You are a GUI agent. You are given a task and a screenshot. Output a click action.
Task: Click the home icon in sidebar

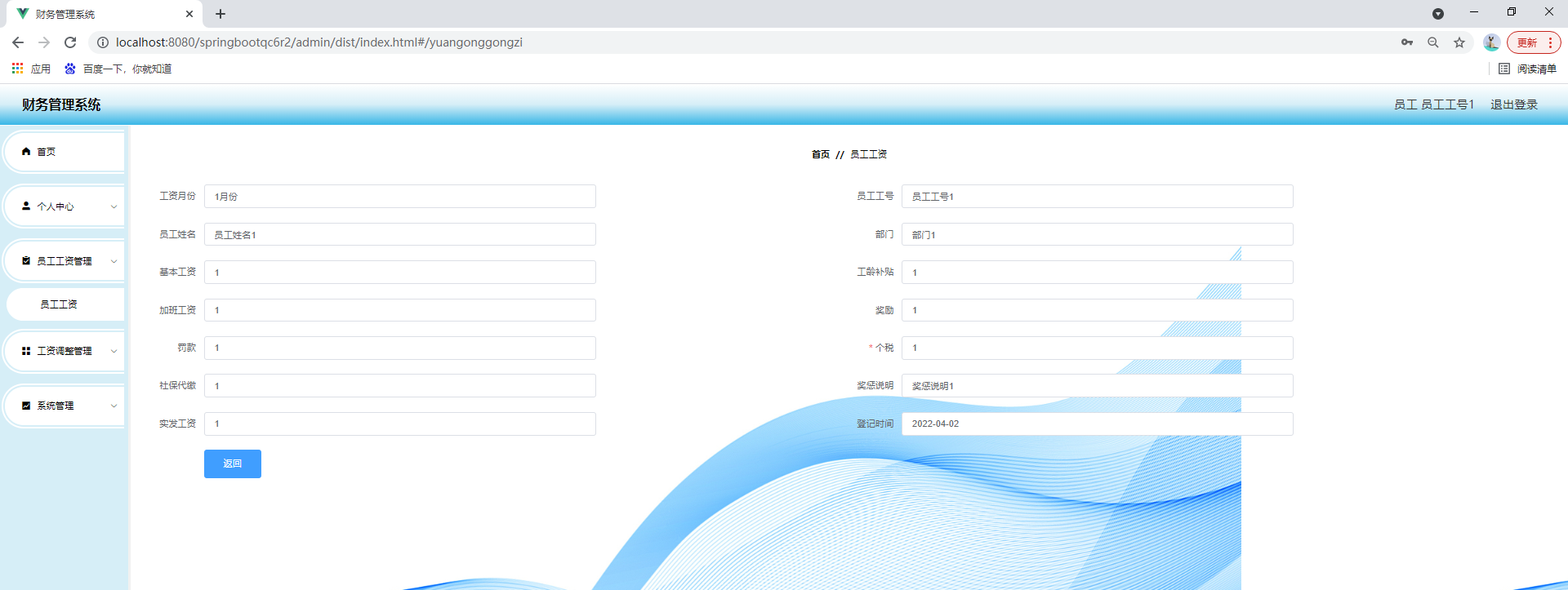pos(26,152)
